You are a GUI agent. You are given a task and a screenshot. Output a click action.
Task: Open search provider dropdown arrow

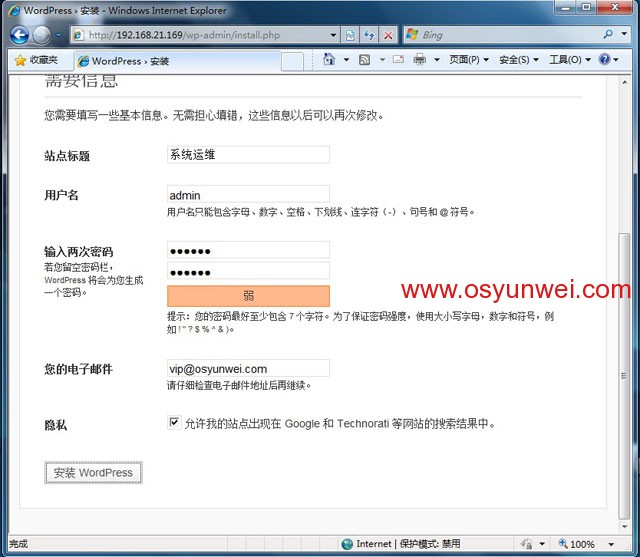coord(624,34)
